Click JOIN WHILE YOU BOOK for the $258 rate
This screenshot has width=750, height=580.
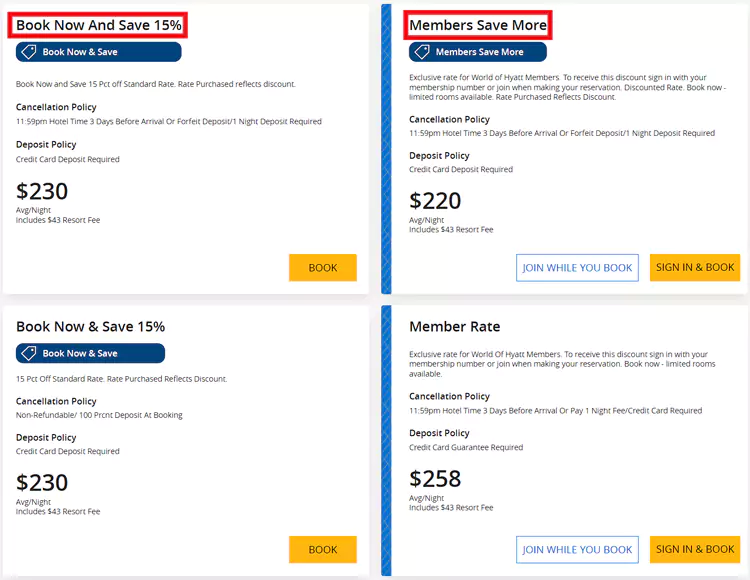(x=577, y=549)
